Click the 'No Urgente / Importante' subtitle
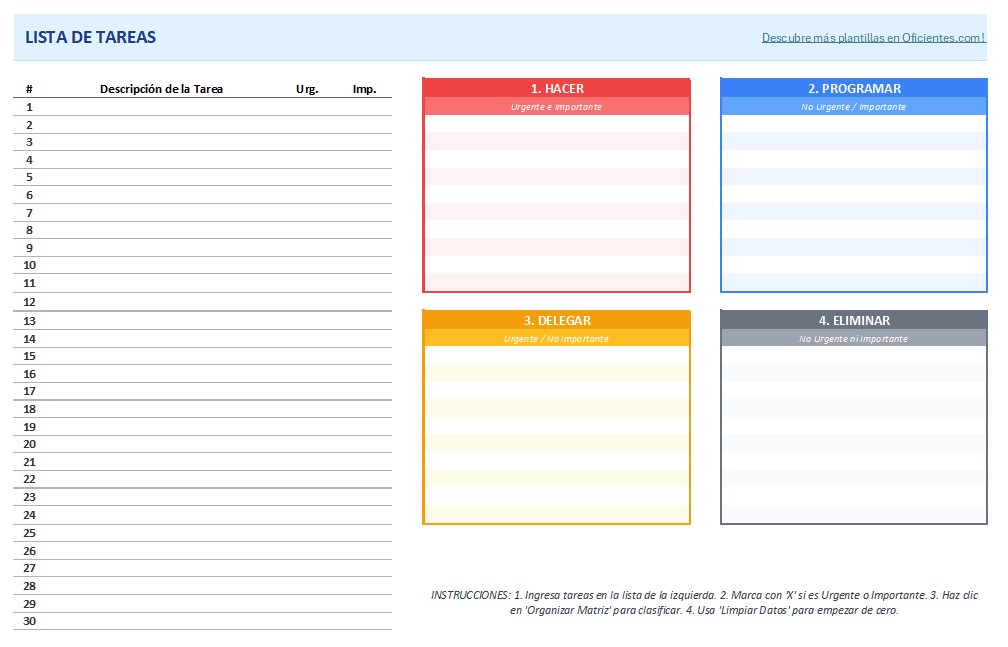The width and height of the screenshot is (1008, 647). coord(854,106)
